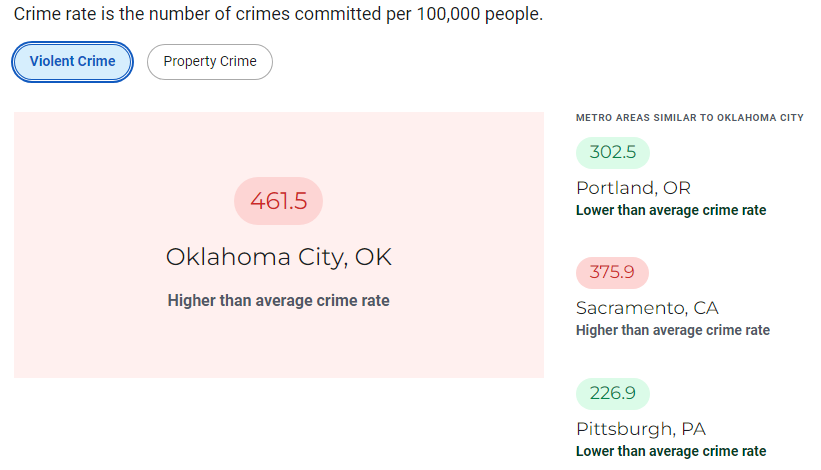The width and height of the screenshot is (821, 470).
Task: Switch to the Property Crime option
Action: [209, 61]
